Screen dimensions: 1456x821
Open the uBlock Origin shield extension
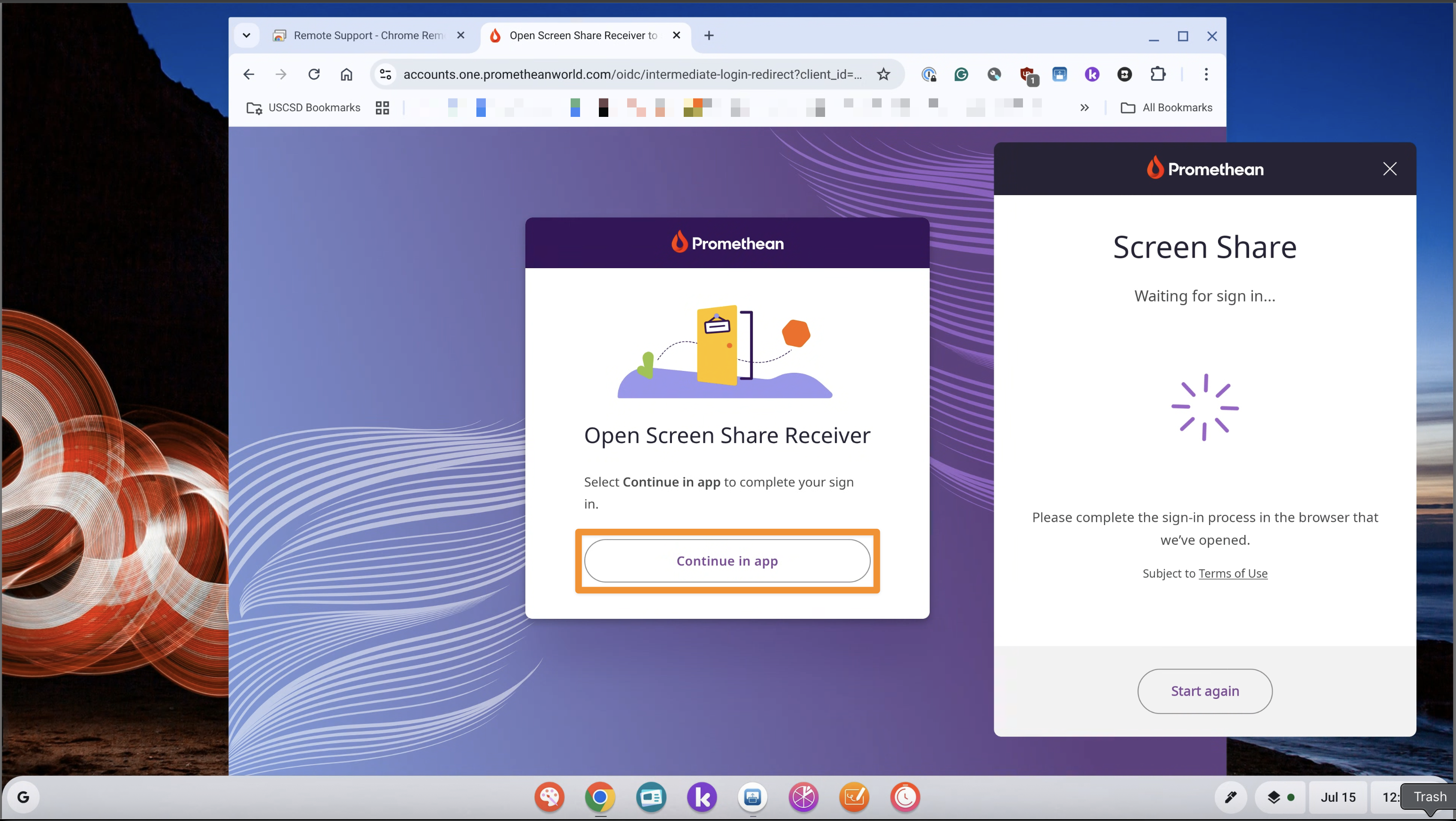click(1028, 75)
